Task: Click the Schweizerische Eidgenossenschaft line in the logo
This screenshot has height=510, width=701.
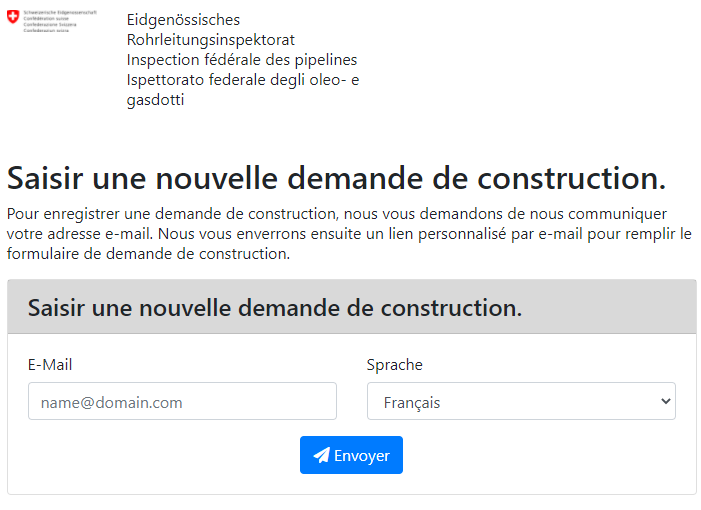Action: pos(60,13)
